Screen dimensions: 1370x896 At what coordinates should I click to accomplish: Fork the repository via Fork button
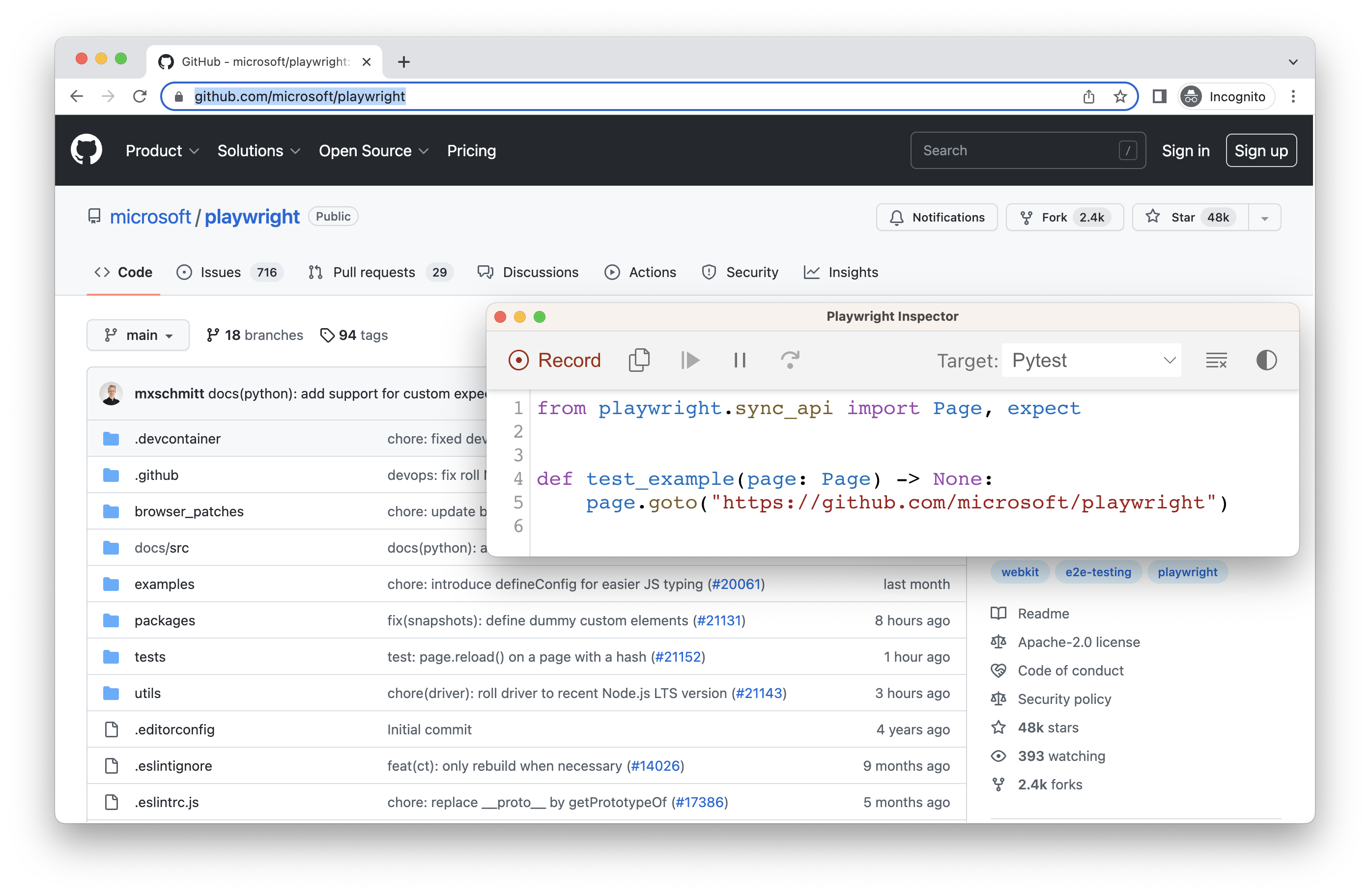(x=1064, y=217)
